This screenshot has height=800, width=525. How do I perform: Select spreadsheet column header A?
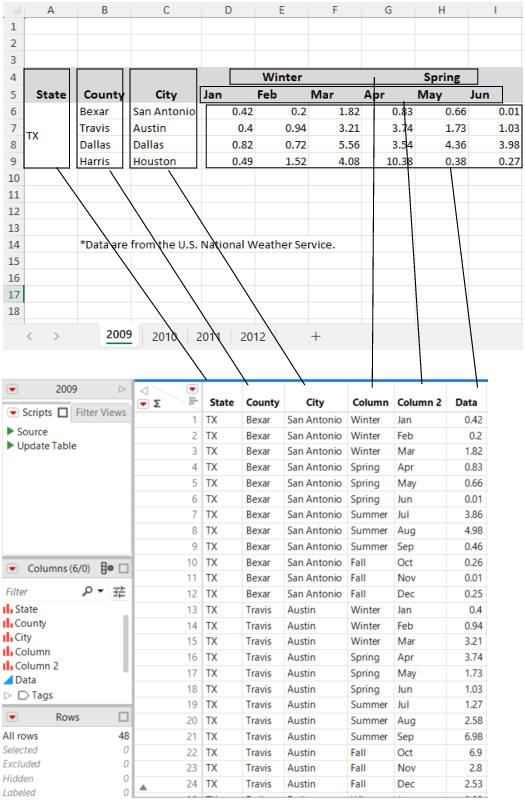(x=51, y=10)
